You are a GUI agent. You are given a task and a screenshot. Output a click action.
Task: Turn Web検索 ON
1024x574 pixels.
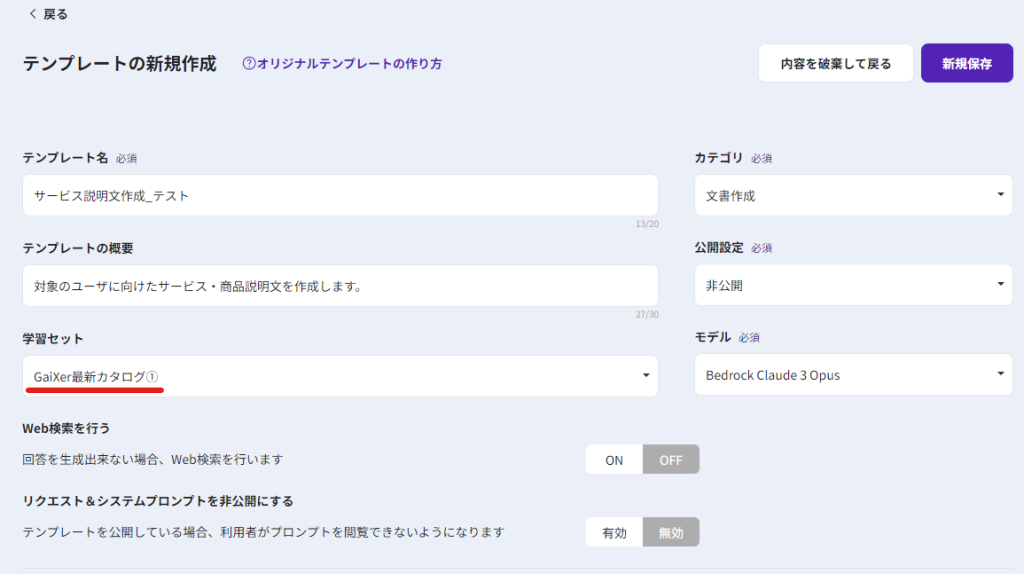[x=614, y=460]
